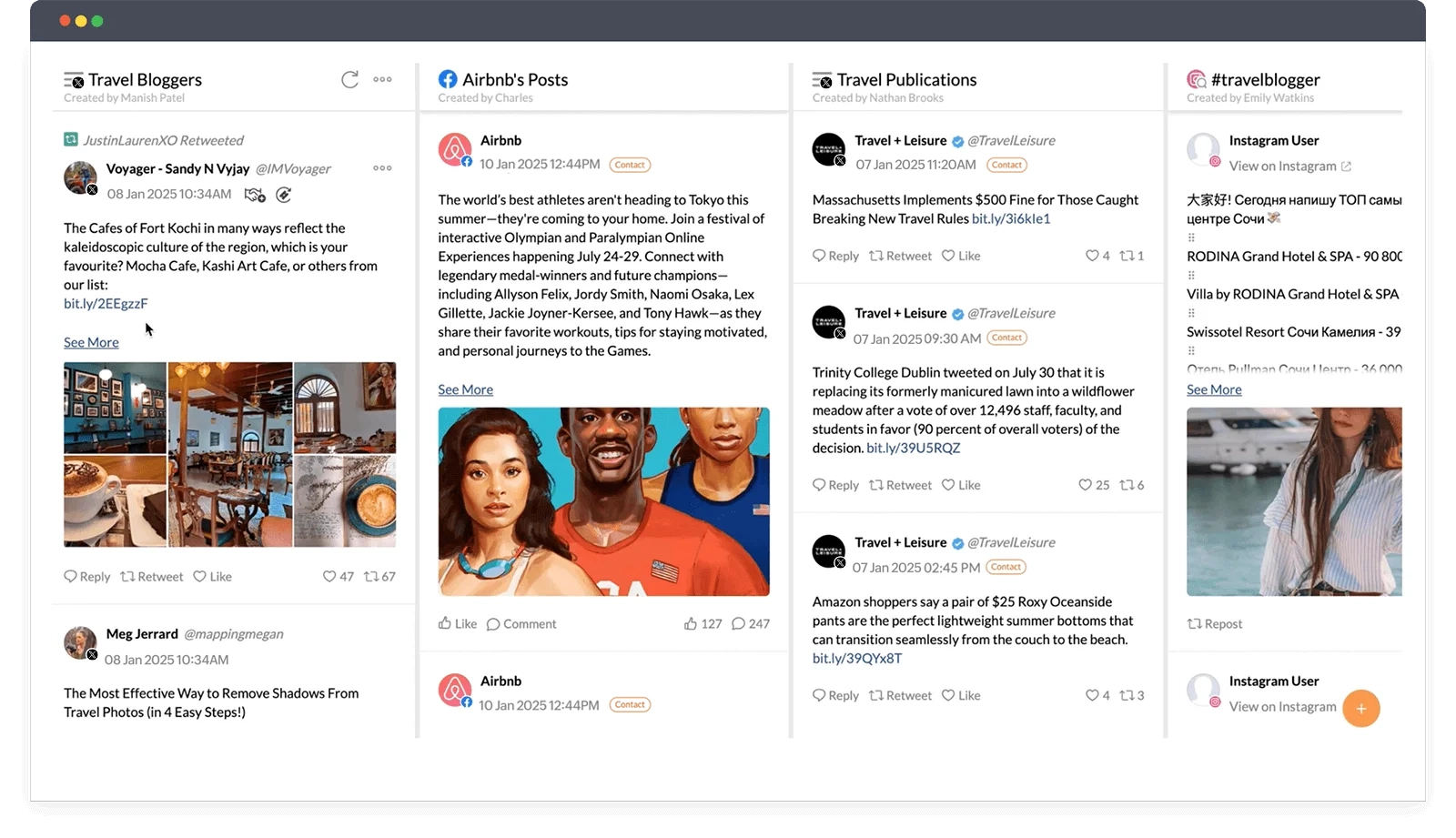Click Contact badge on Trinity College post

tap(1006, 338)
